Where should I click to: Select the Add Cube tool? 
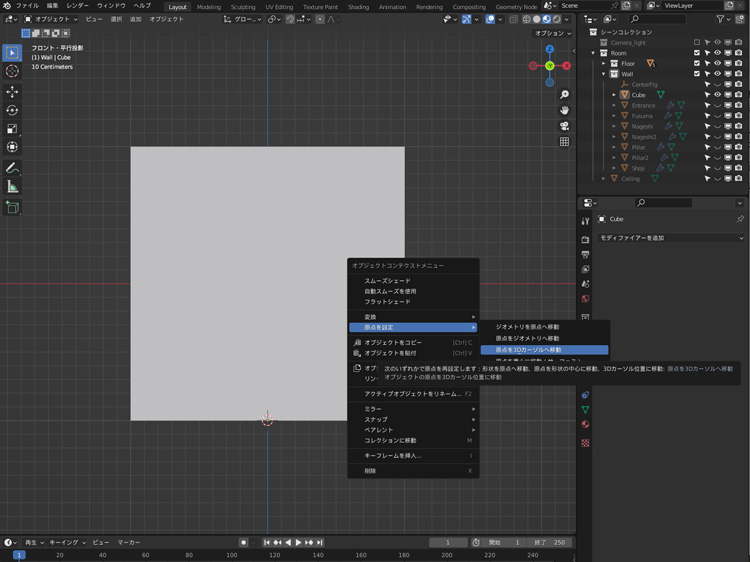[x=12, y=207]
